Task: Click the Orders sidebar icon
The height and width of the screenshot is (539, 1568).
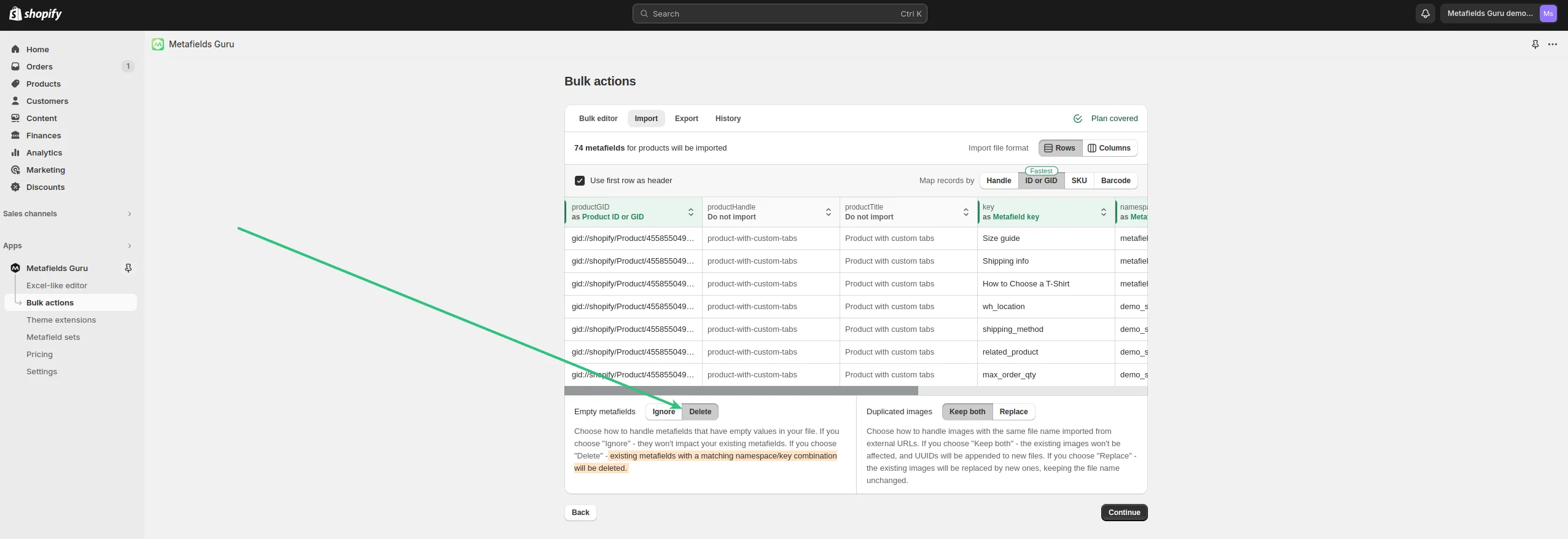Action: (x=15, y=66)
